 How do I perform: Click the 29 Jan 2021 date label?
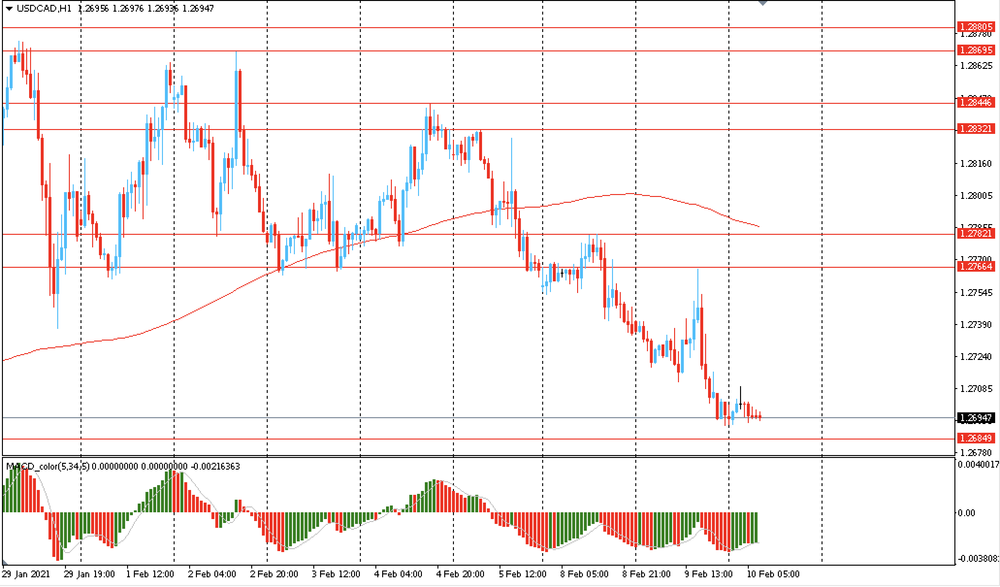click(x=24, y=575)
